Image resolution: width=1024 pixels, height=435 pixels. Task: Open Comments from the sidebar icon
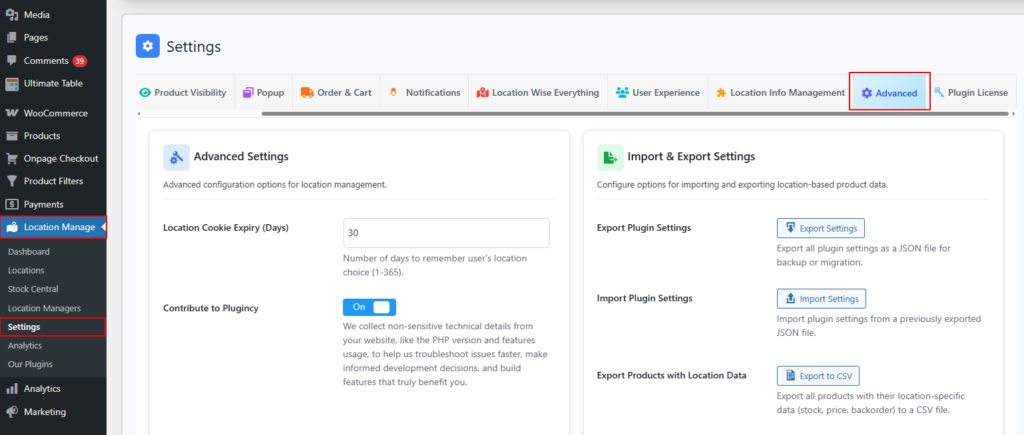tap(12, 60)
